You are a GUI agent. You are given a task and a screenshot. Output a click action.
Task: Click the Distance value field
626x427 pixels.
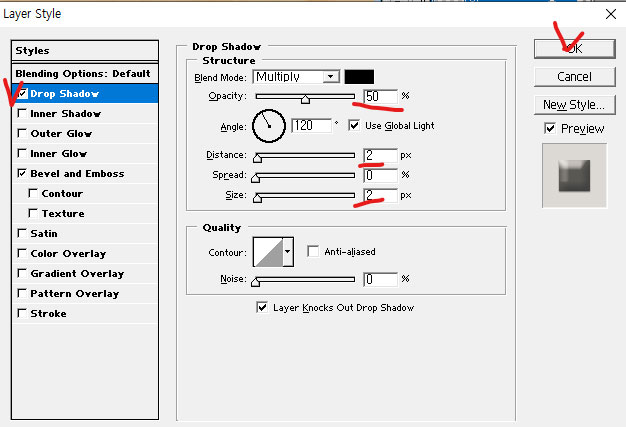pos(380,155)
